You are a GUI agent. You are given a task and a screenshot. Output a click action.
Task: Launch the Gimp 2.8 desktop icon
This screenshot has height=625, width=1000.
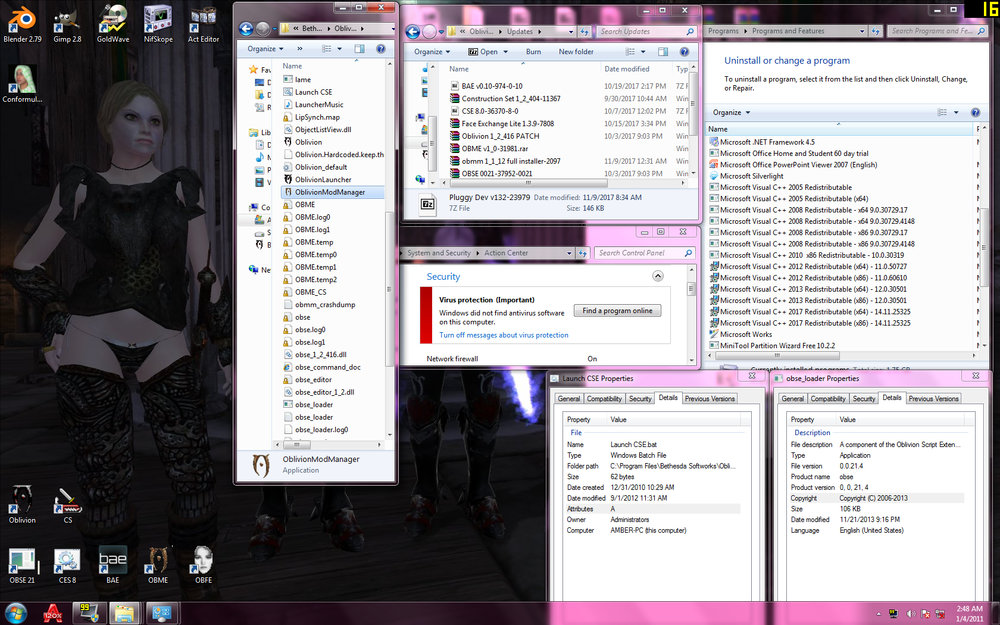[x=67, y=24]
